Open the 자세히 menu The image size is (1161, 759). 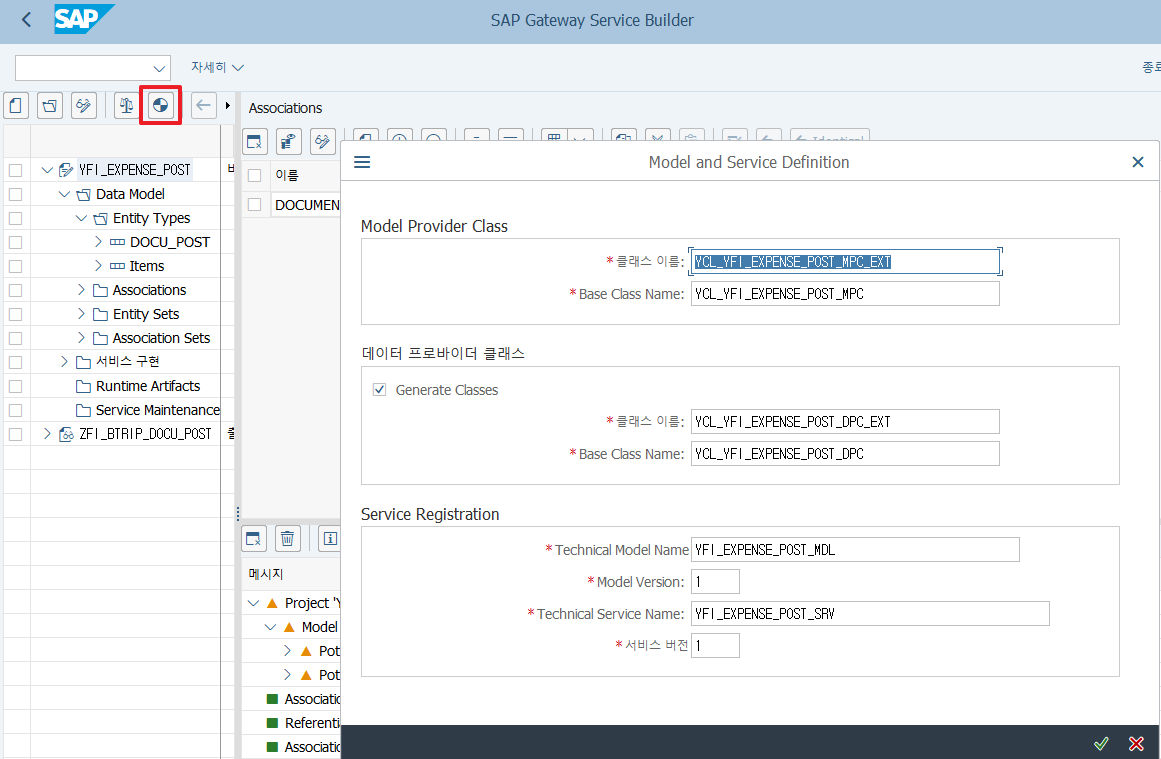pyautogui.click(x=217, y=67)
